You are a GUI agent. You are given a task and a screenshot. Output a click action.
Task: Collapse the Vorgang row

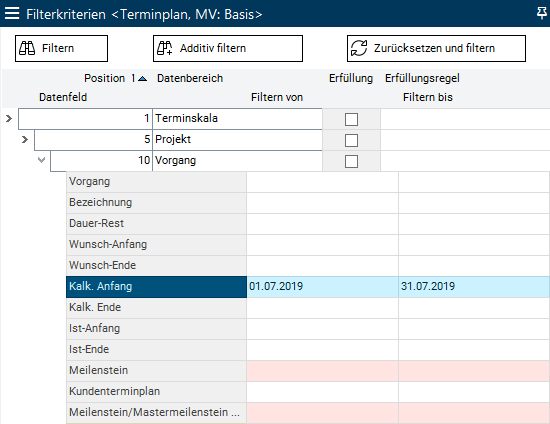[x=41, y=160]
